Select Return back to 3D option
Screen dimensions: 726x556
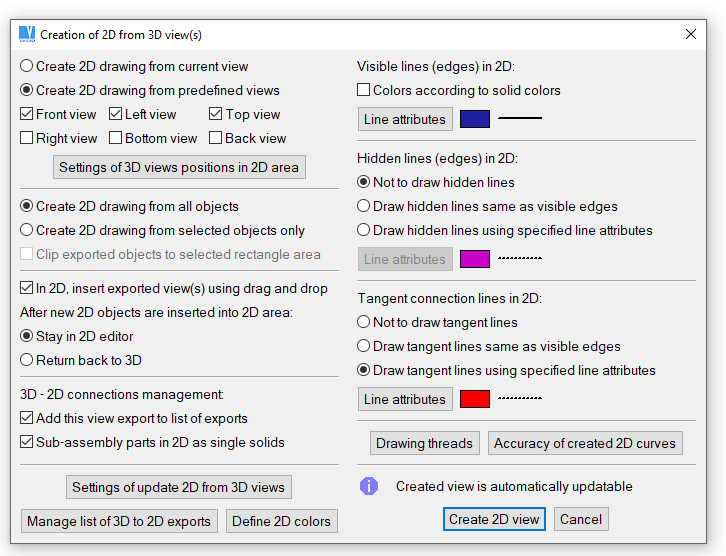tap(26, 360)
